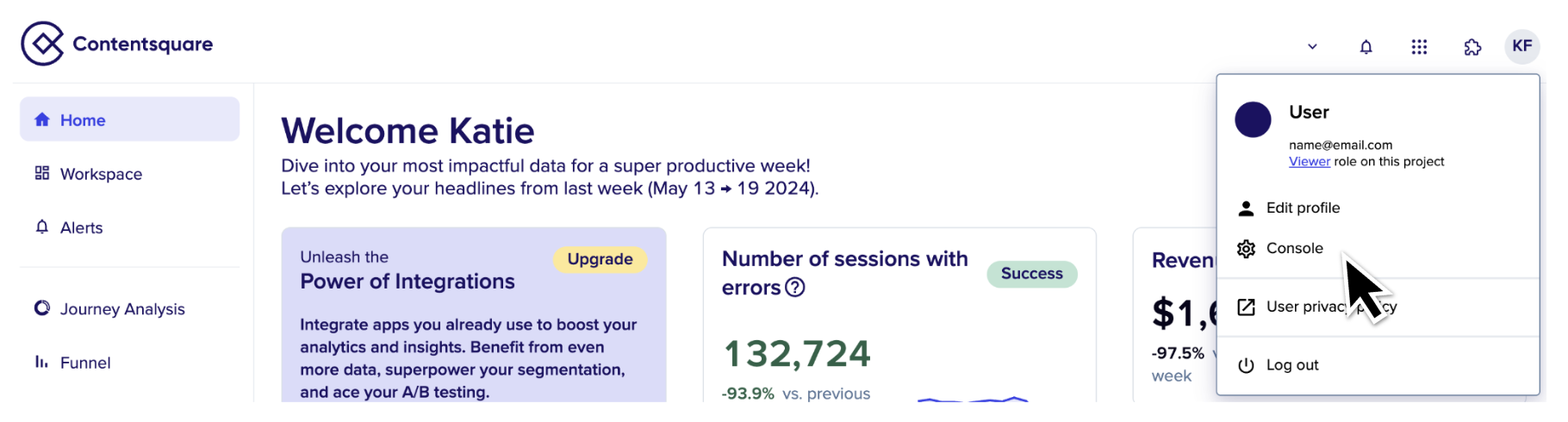
Task: Go to Home in sidebar
Action: point(129,119)
